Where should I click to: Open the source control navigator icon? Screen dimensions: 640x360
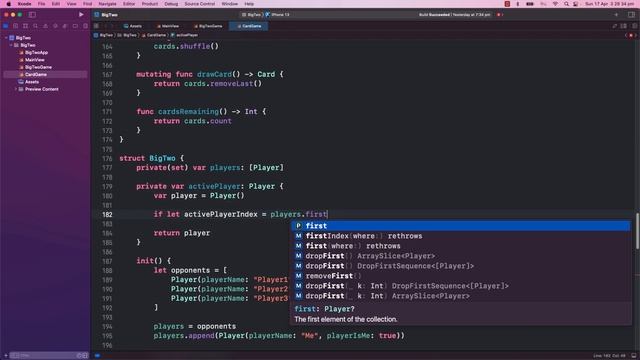[x=16, y=26]
